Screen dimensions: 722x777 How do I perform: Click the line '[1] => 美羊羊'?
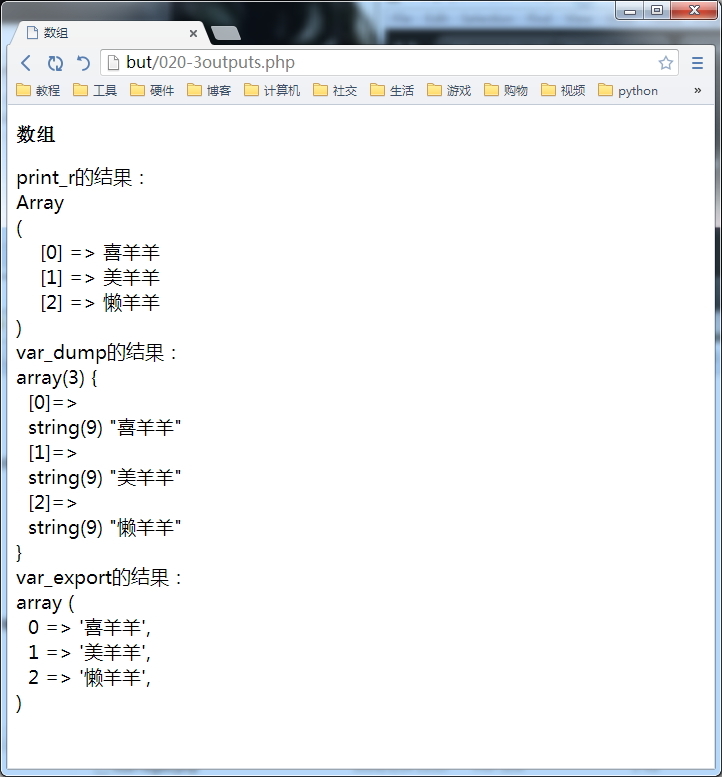pyautogui.click(x=100, y=278)
